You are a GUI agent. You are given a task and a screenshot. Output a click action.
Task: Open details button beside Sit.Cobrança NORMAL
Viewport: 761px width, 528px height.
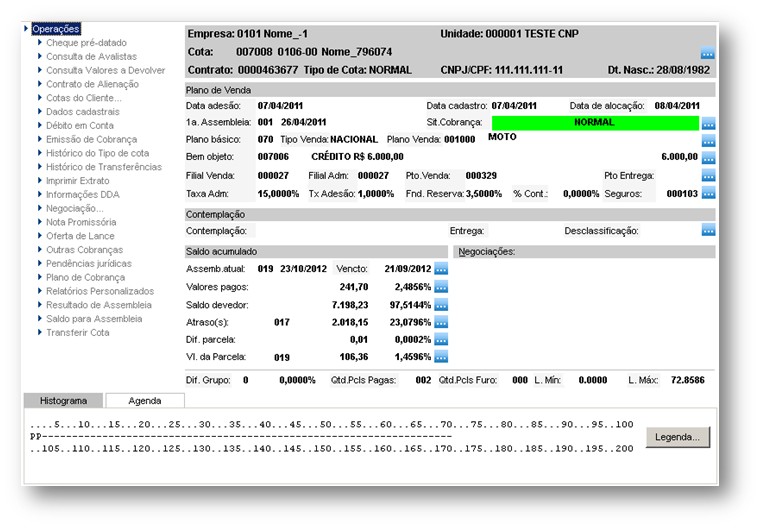(x=708, y=123)
